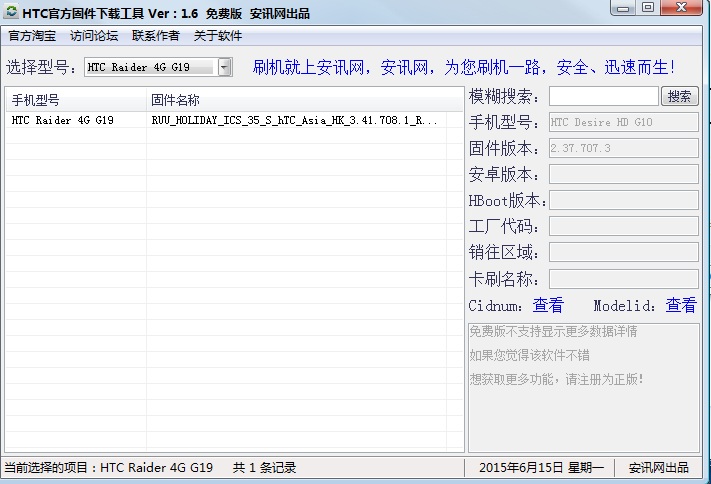Open the 联系作者 menu

click(155, 36)
